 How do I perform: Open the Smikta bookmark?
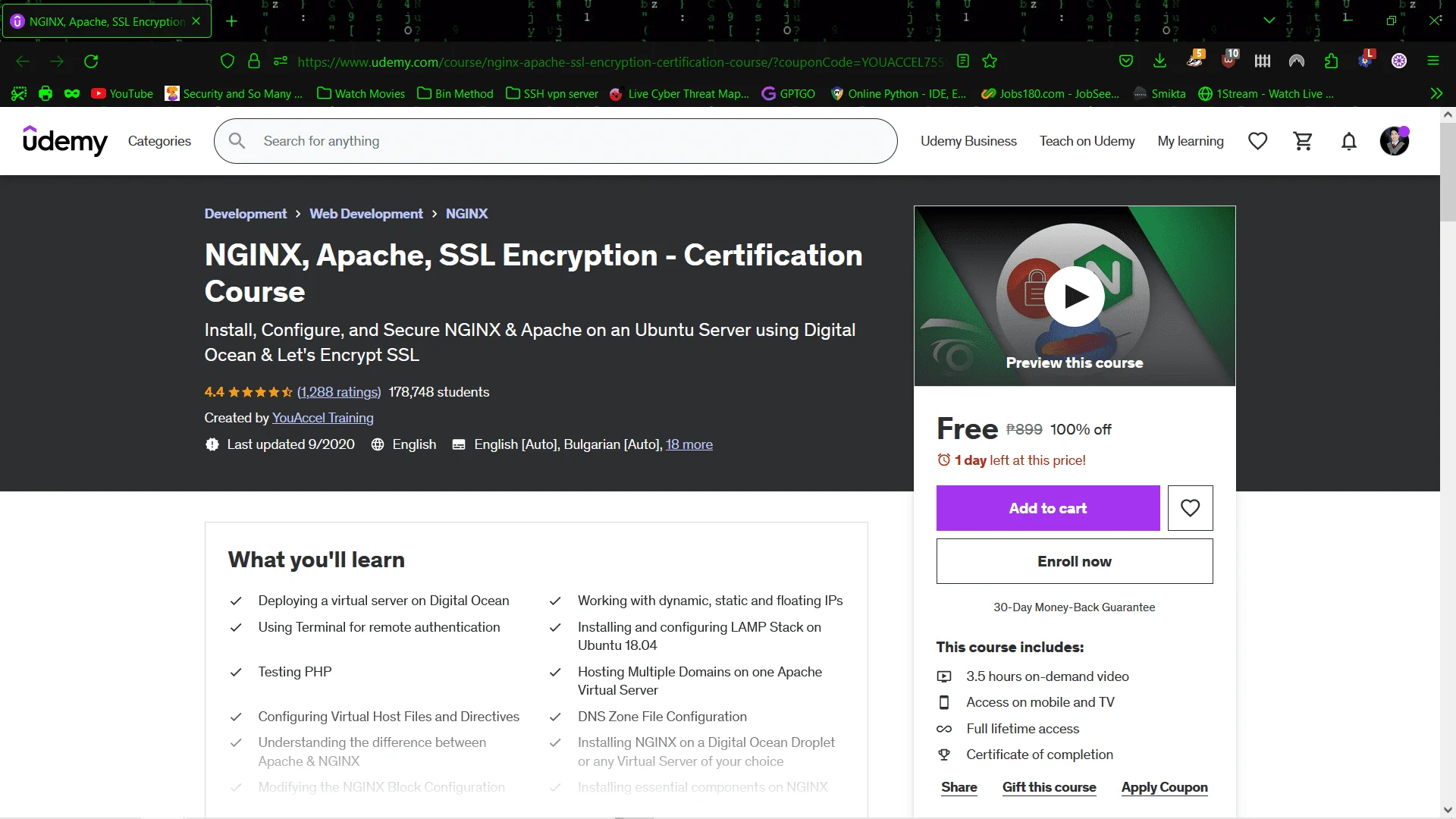1159,93
